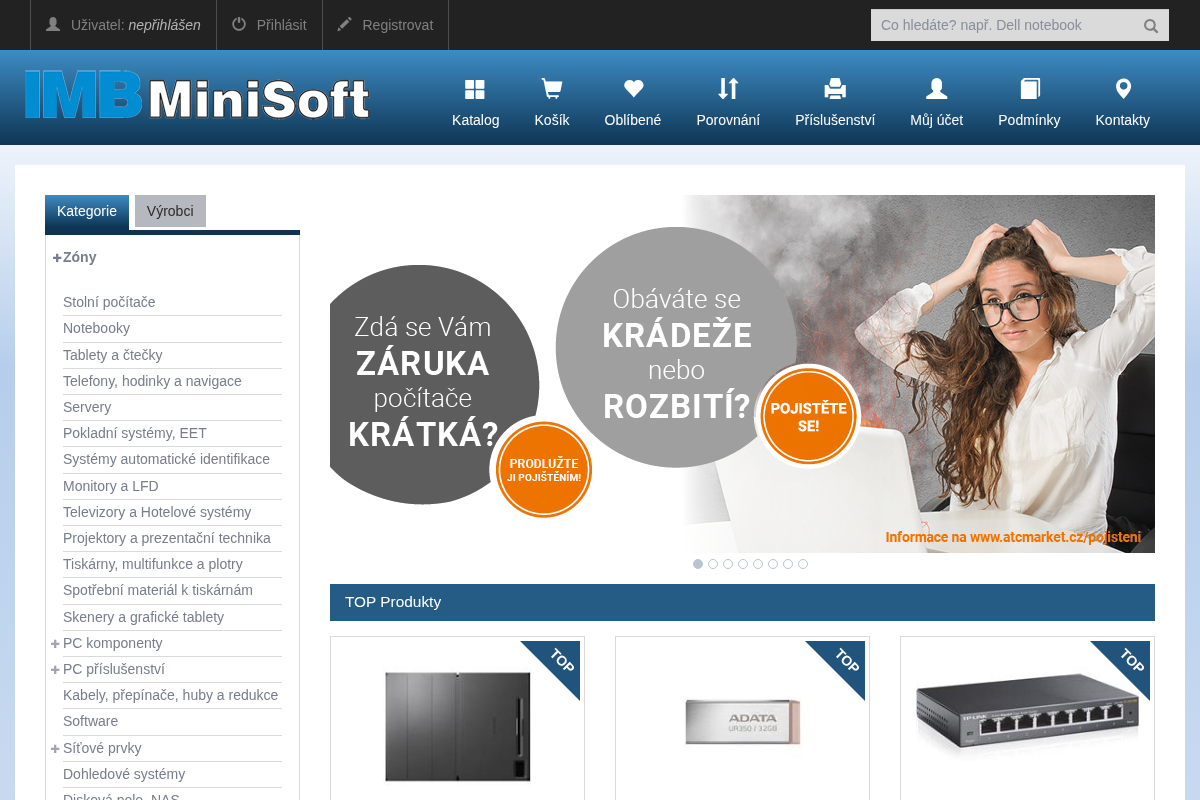Expand the PC příslušenství category
The height and width of the screenshot is (800, 1200).
55,670
